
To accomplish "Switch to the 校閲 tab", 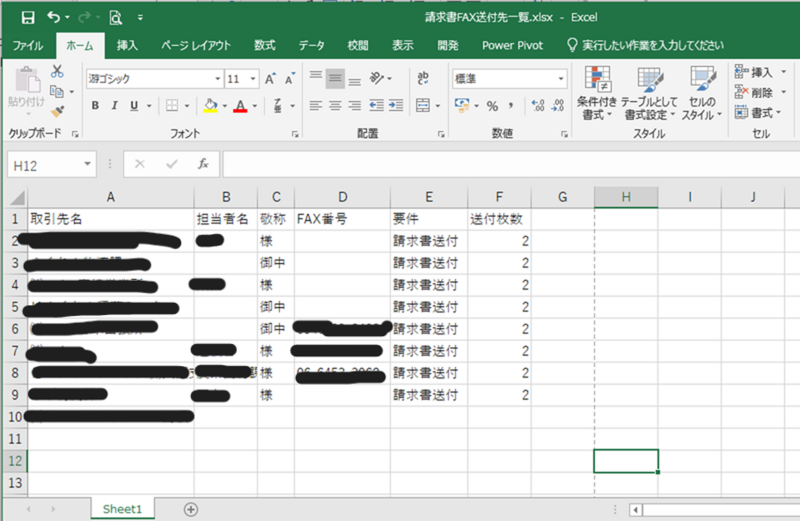I will pos(358,45).
